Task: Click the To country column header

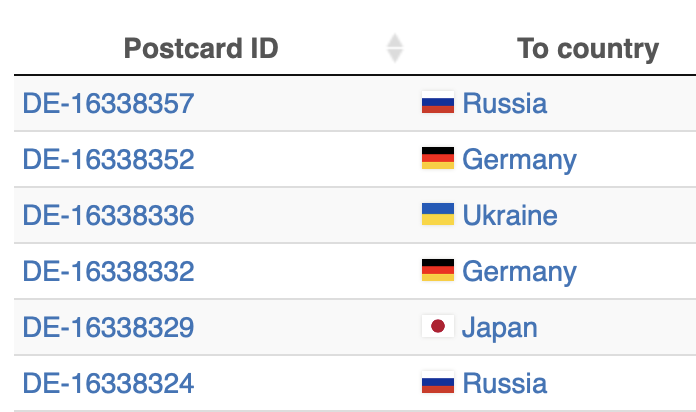Action: [x=587, y=48]
